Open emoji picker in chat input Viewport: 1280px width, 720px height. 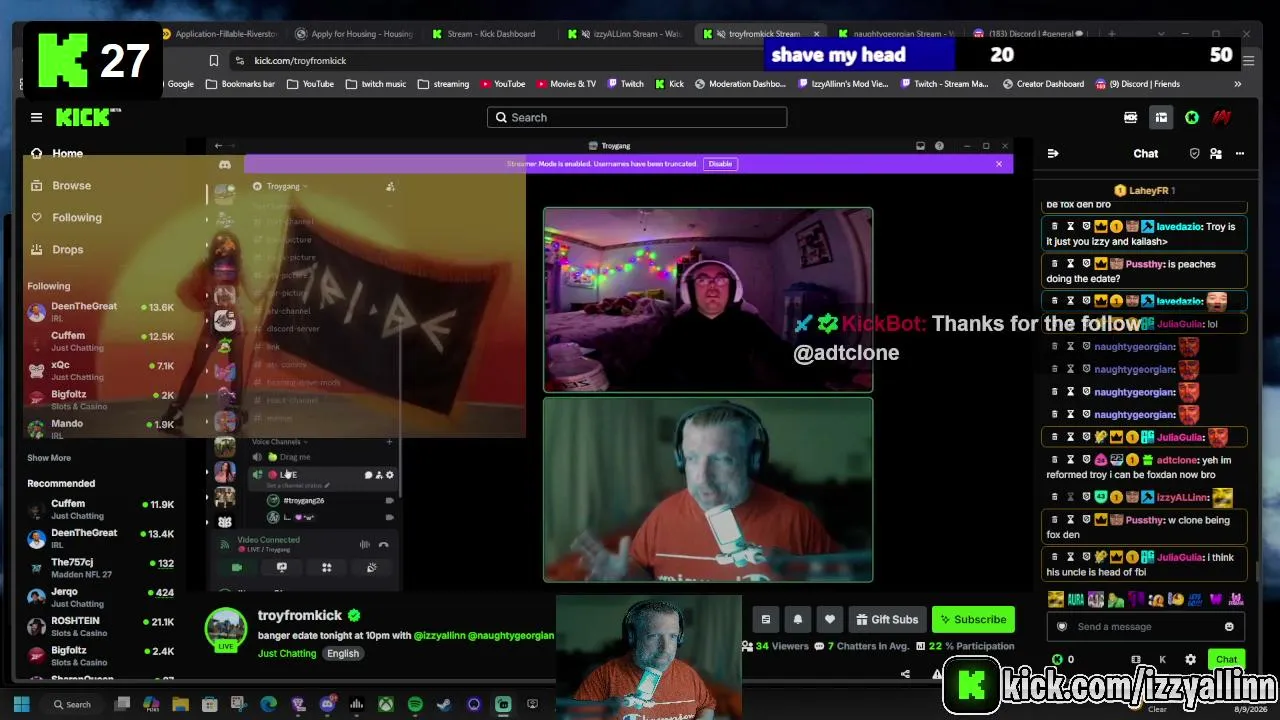[x=1229, y=627]
